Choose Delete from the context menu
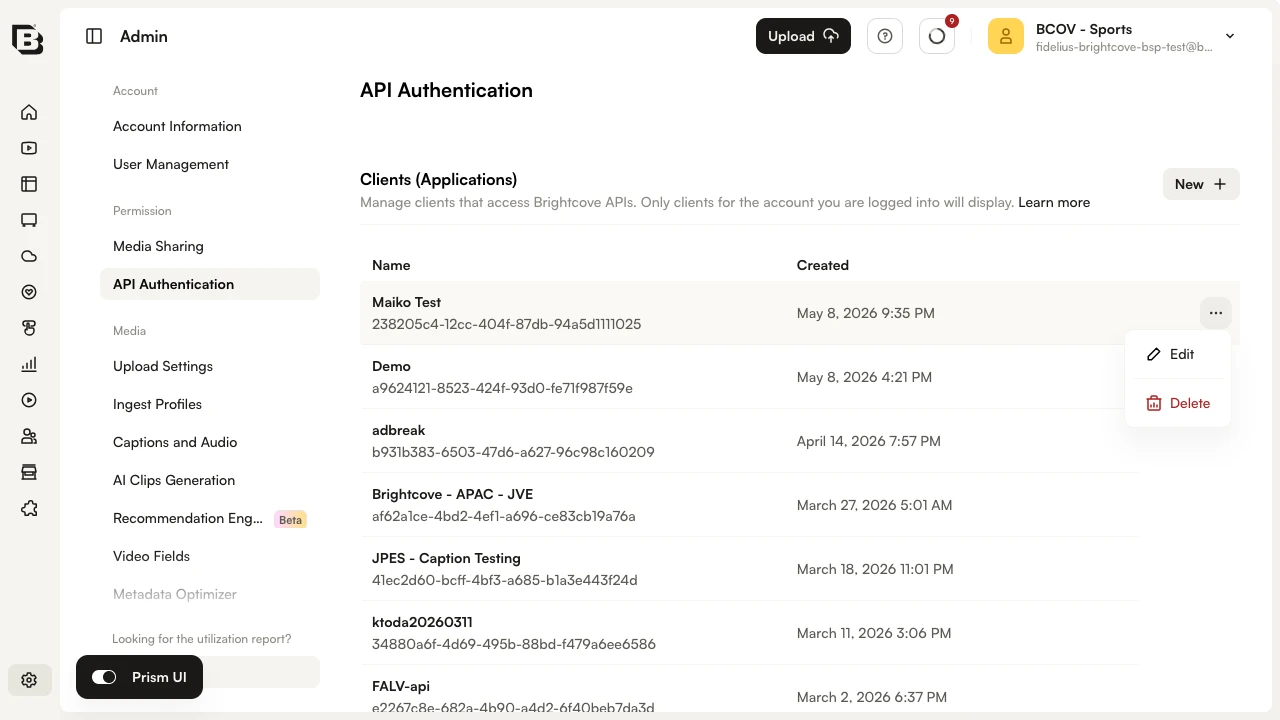The image size is (1280, 720). point(1177,403)
